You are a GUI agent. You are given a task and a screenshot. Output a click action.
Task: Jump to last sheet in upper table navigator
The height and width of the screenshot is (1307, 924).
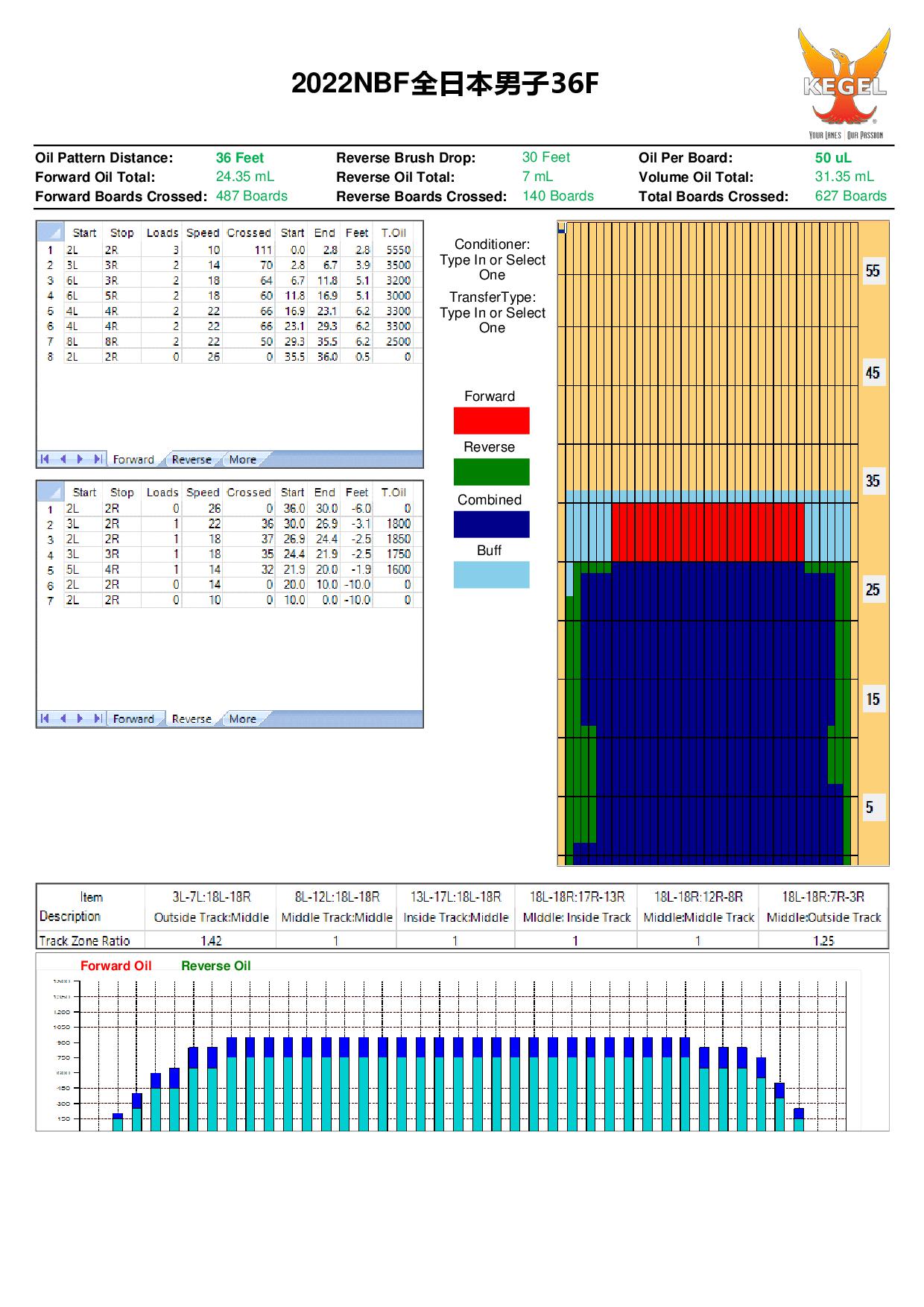(x=98, y=459)
